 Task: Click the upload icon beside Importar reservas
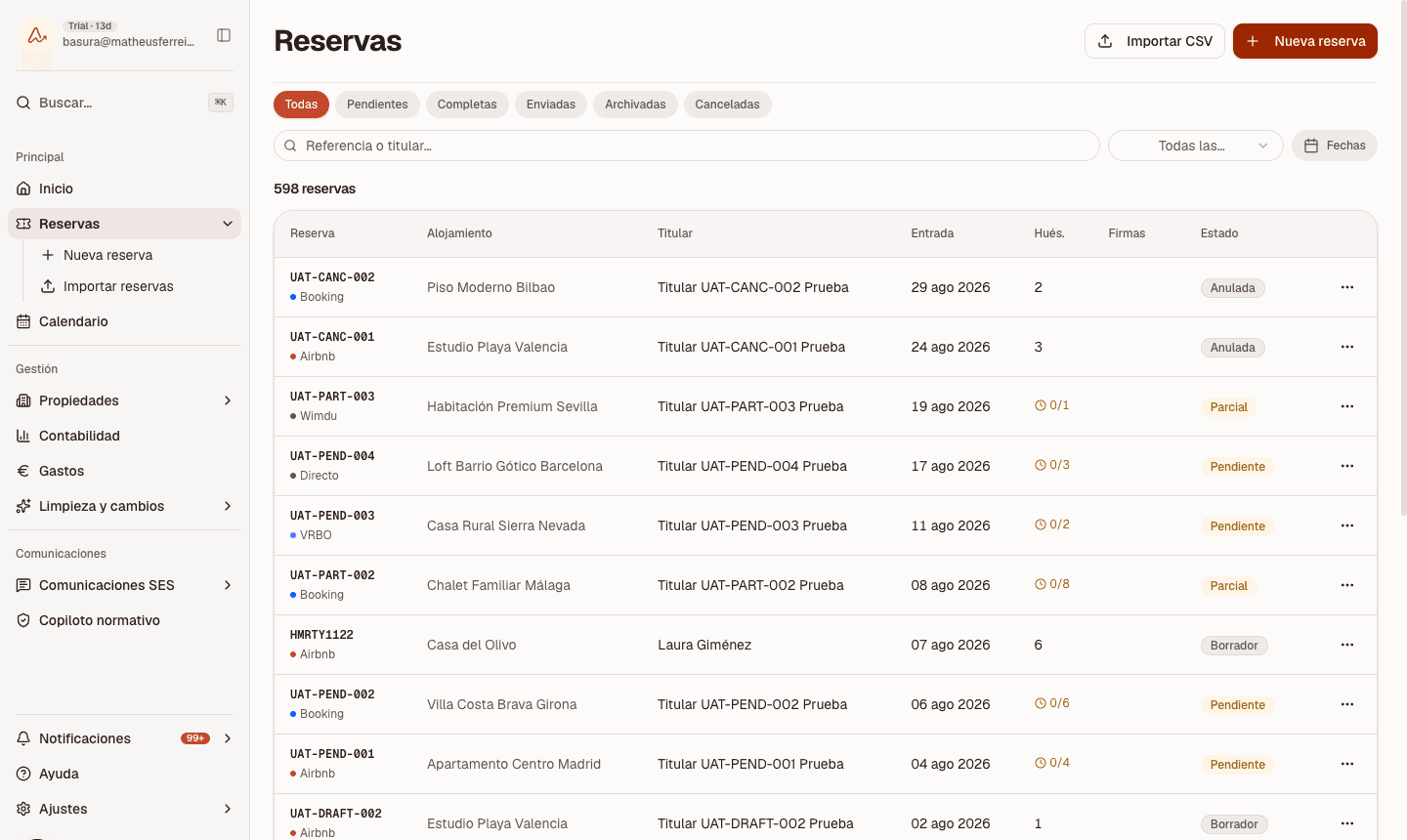point(48,286)
